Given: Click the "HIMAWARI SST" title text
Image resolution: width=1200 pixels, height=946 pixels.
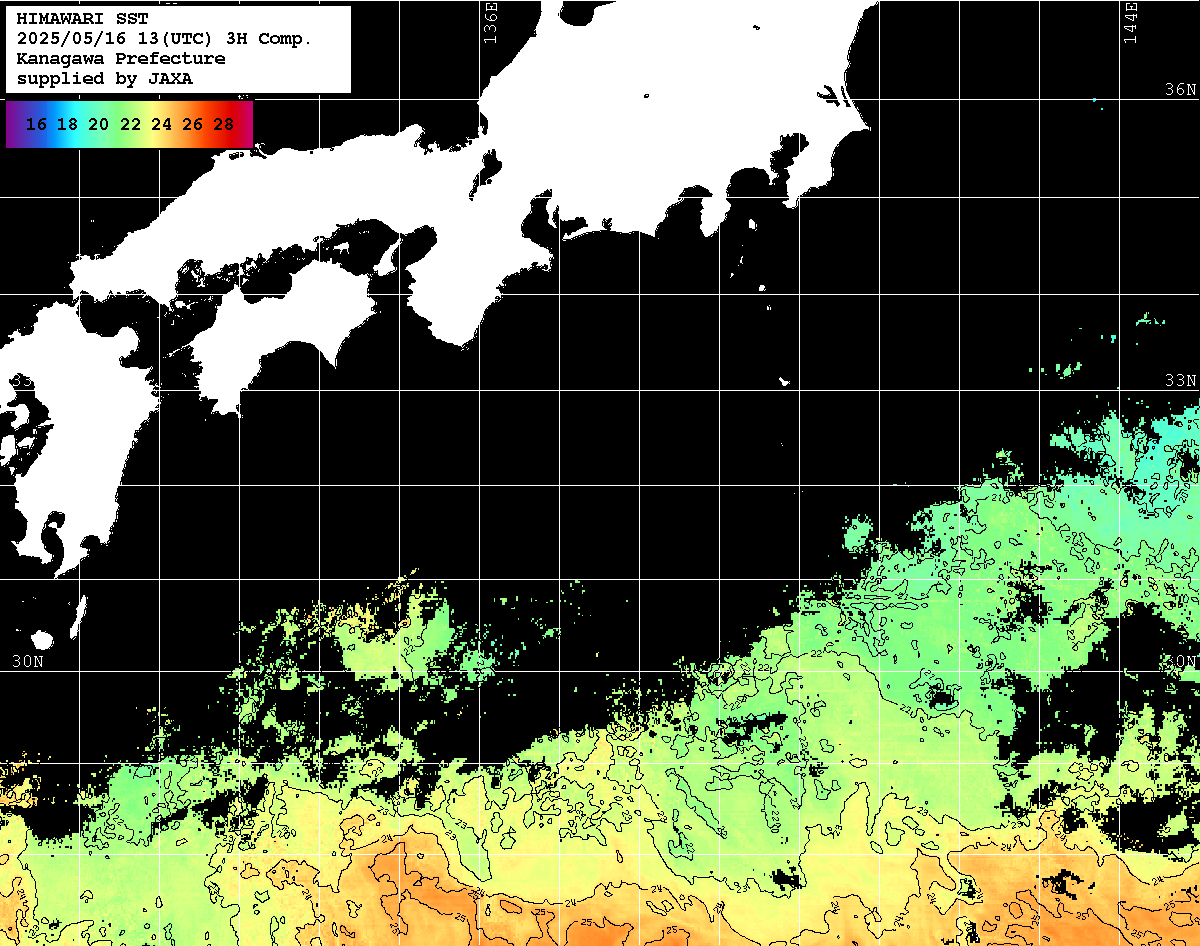Looking at the screenshot, I should coord(82,18).
